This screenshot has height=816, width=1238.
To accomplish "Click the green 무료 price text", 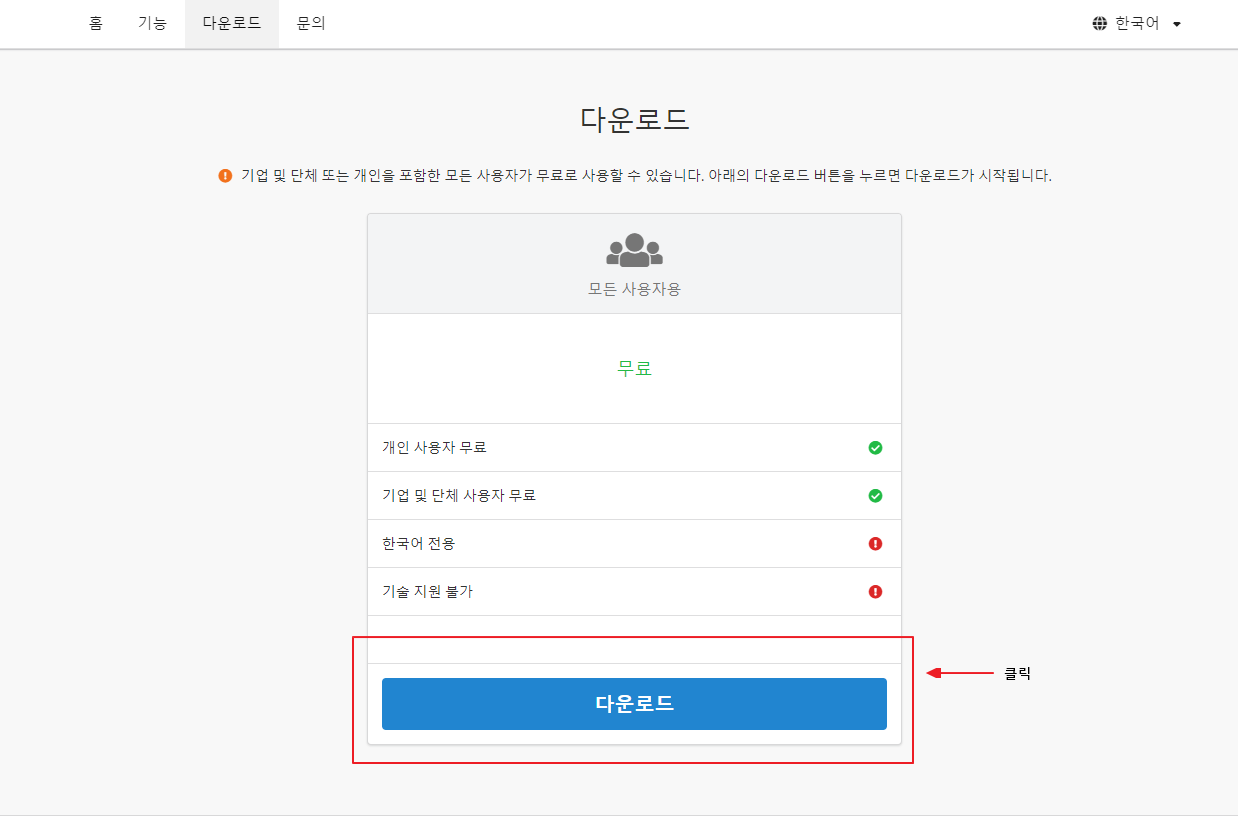I will point(634,368).
